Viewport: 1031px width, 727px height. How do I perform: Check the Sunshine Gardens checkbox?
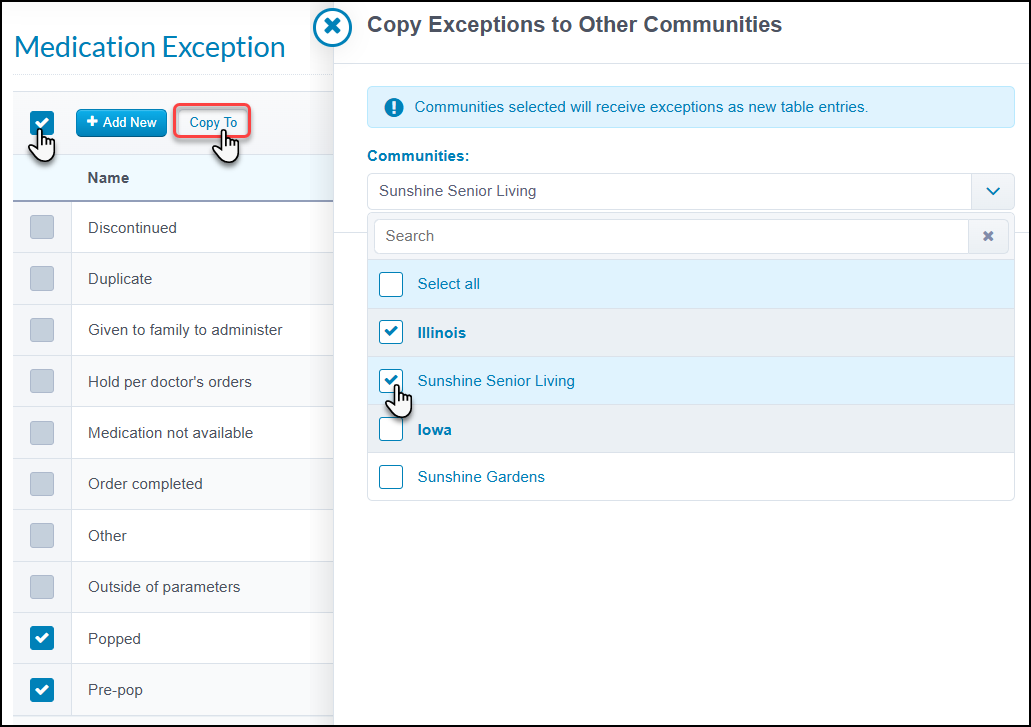coord(391,477)
